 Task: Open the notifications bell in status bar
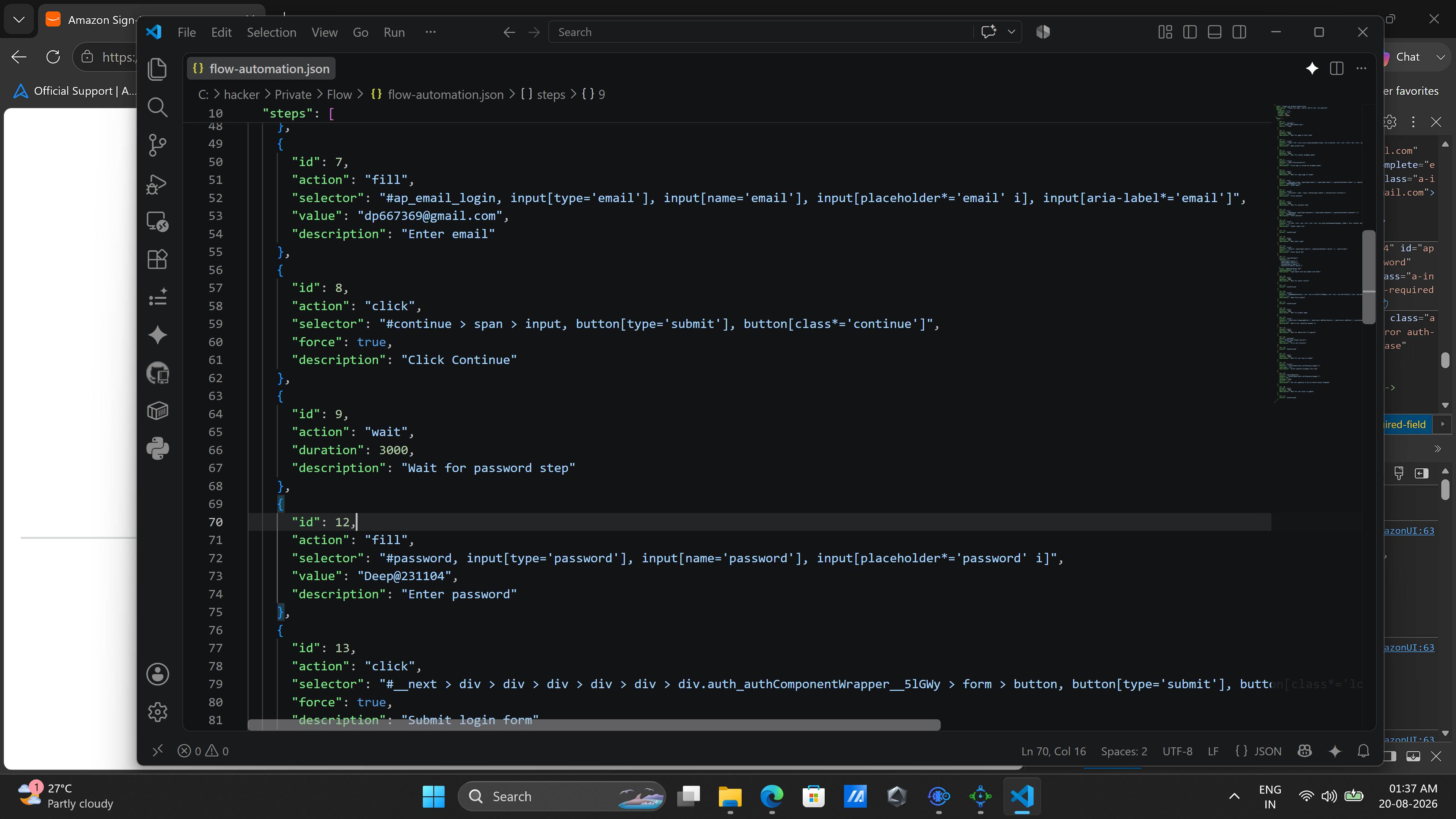(1363, 751)
